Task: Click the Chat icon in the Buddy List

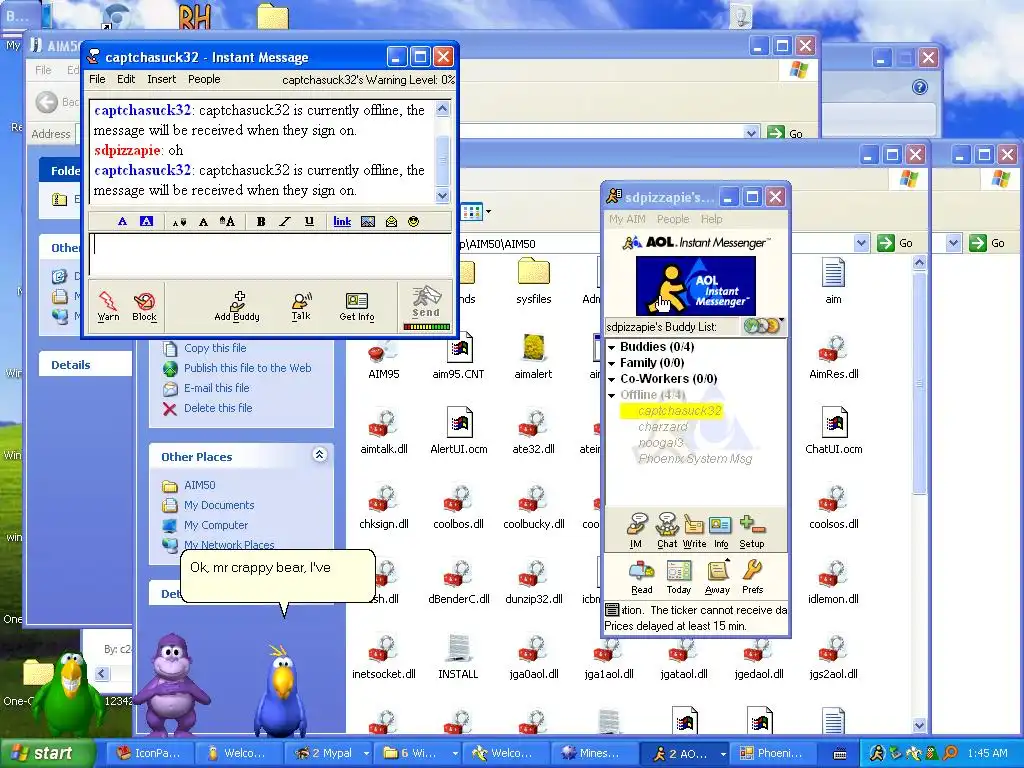Action: [667, 531]
